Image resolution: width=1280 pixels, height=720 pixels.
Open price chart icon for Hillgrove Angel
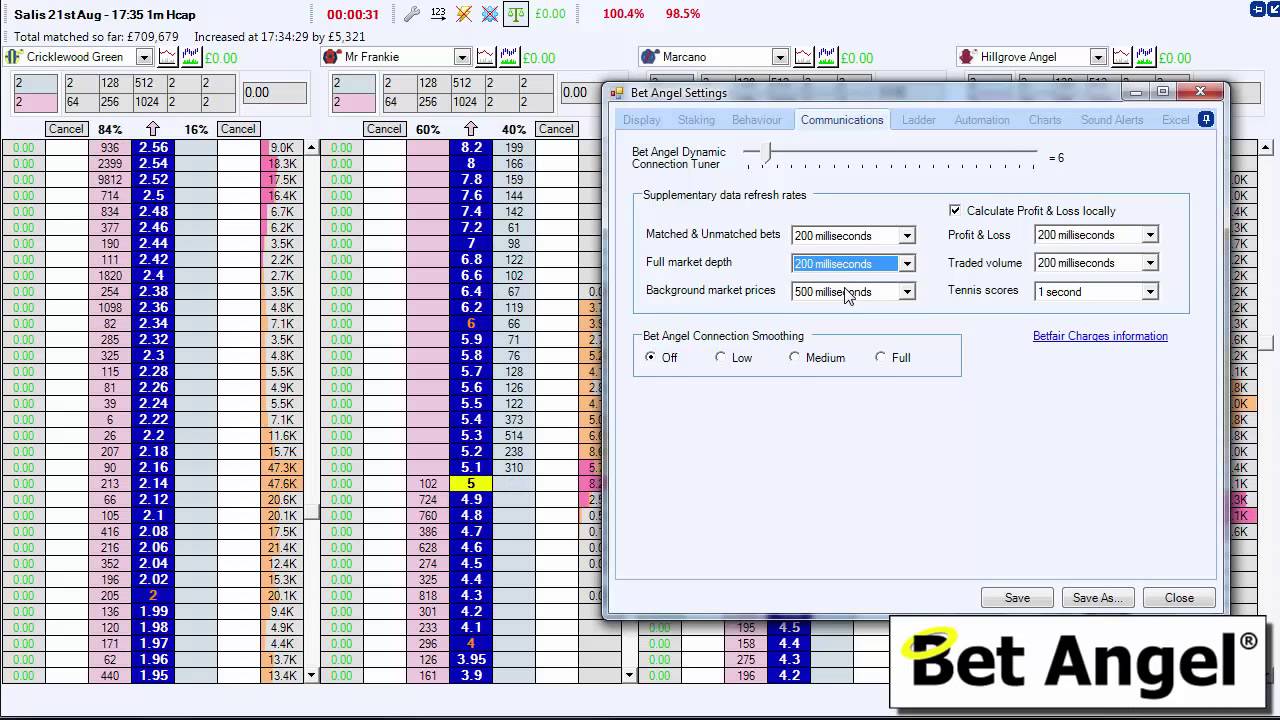pyautogui.click(x=1121, y=57)
